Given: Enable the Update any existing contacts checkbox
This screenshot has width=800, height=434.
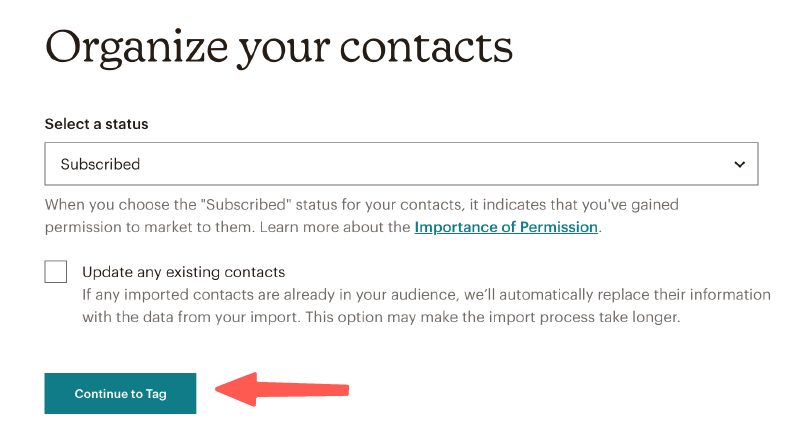Looking at the screenshot, I should coord(56,272).
